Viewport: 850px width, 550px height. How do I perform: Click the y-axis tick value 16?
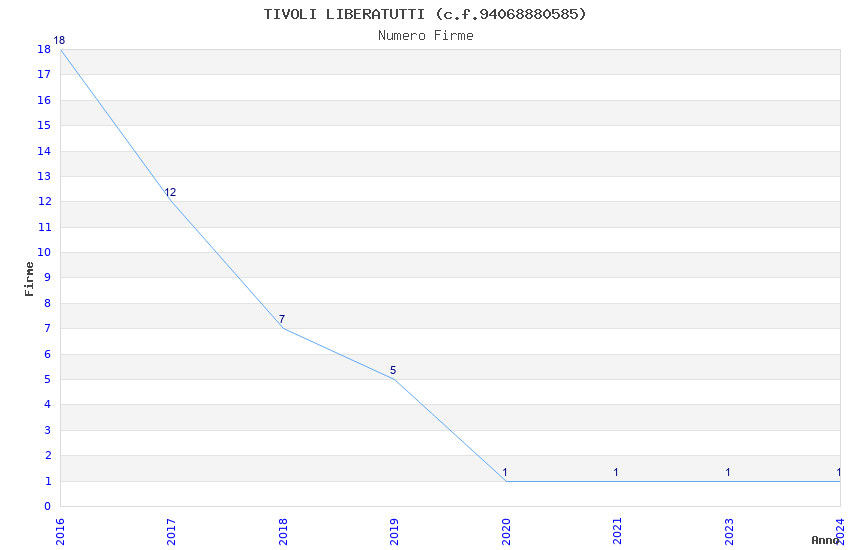point(44,100)
